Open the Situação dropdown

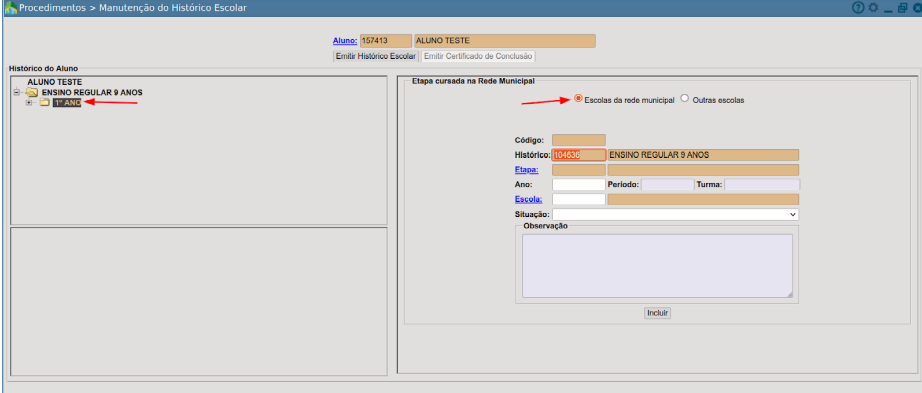pos(675,215)
